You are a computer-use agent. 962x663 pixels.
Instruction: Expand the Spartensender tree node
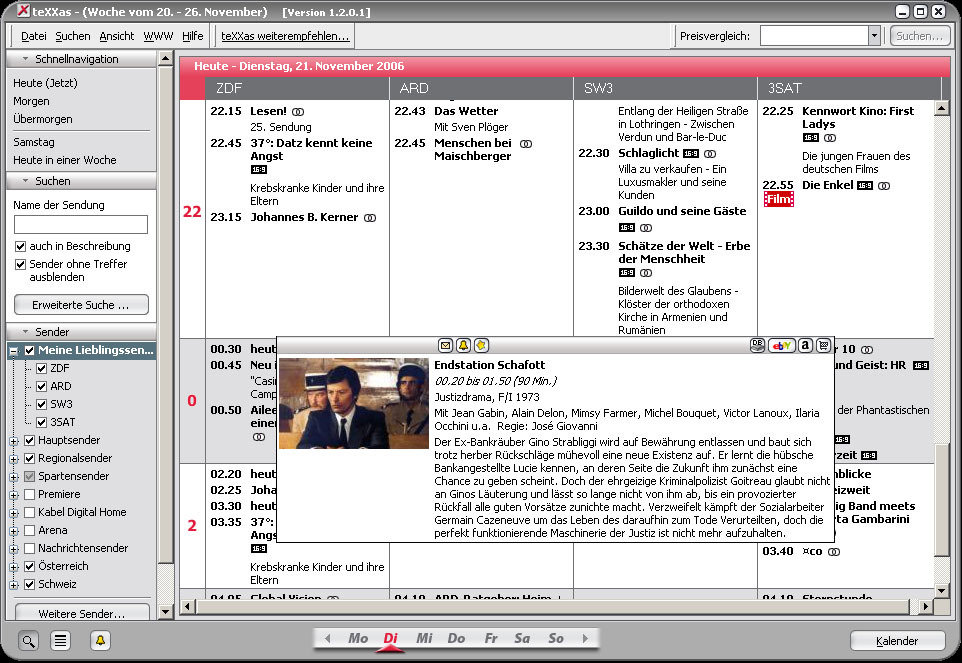point(13,477)
